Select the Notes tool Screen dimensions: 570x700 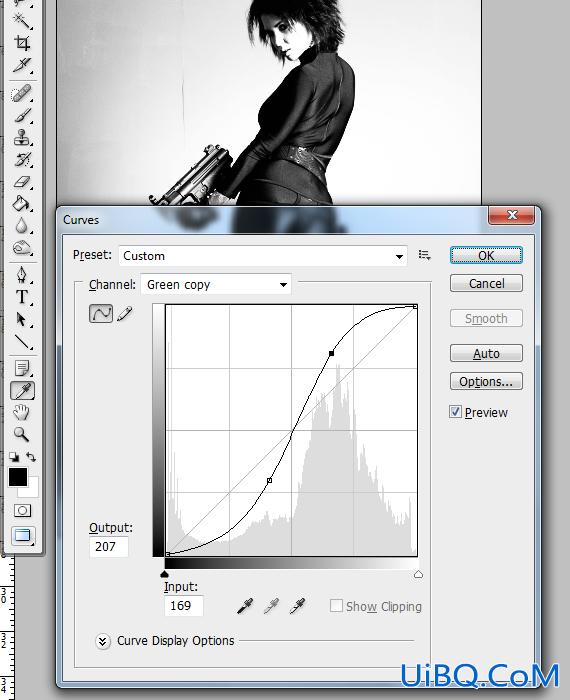click(21, 368)
